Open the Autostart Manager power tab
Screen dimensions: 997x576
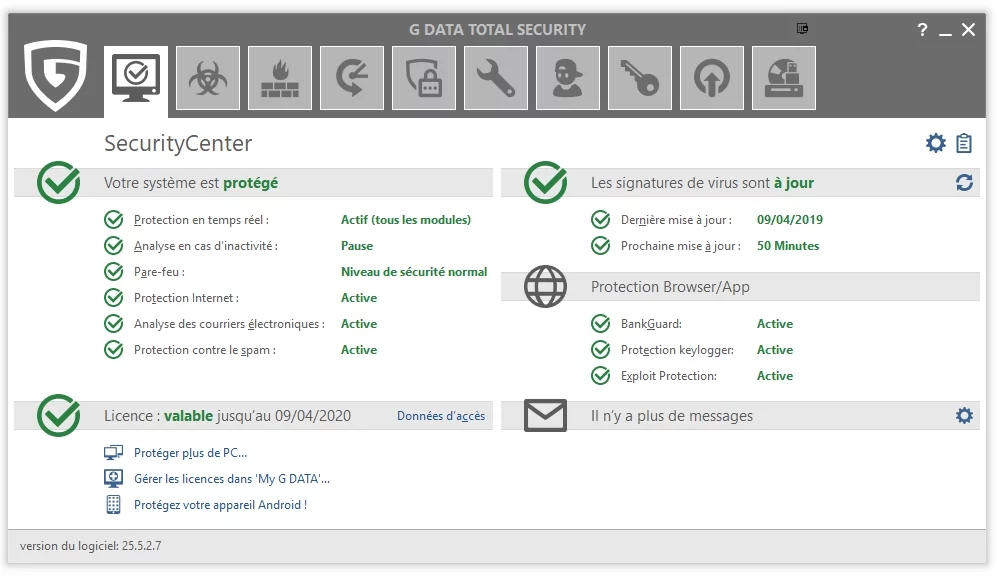(x=712, y=78)
